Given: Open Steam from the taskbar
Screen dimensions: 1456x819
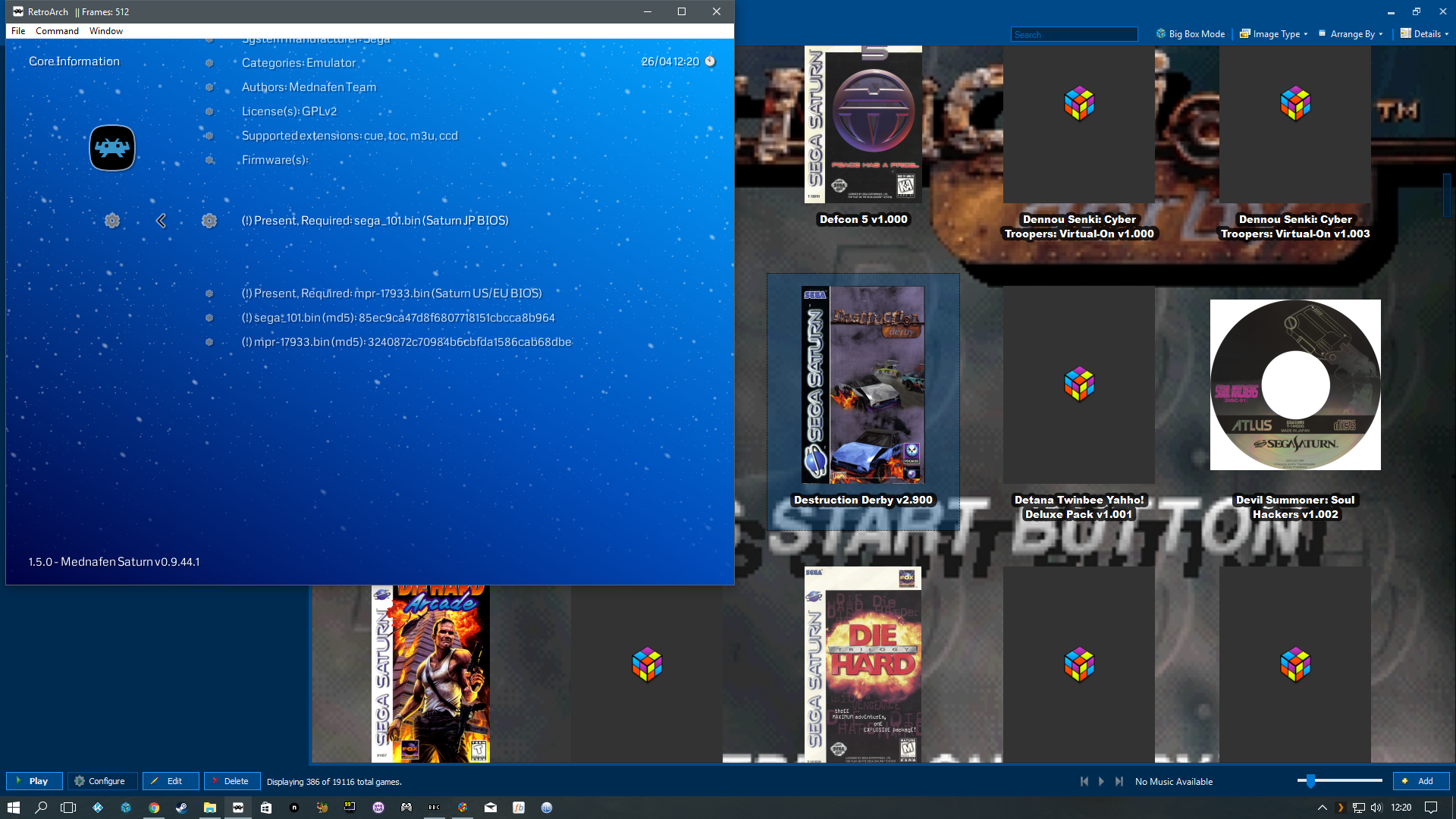Looking at the screenshot, I should 182,808.
